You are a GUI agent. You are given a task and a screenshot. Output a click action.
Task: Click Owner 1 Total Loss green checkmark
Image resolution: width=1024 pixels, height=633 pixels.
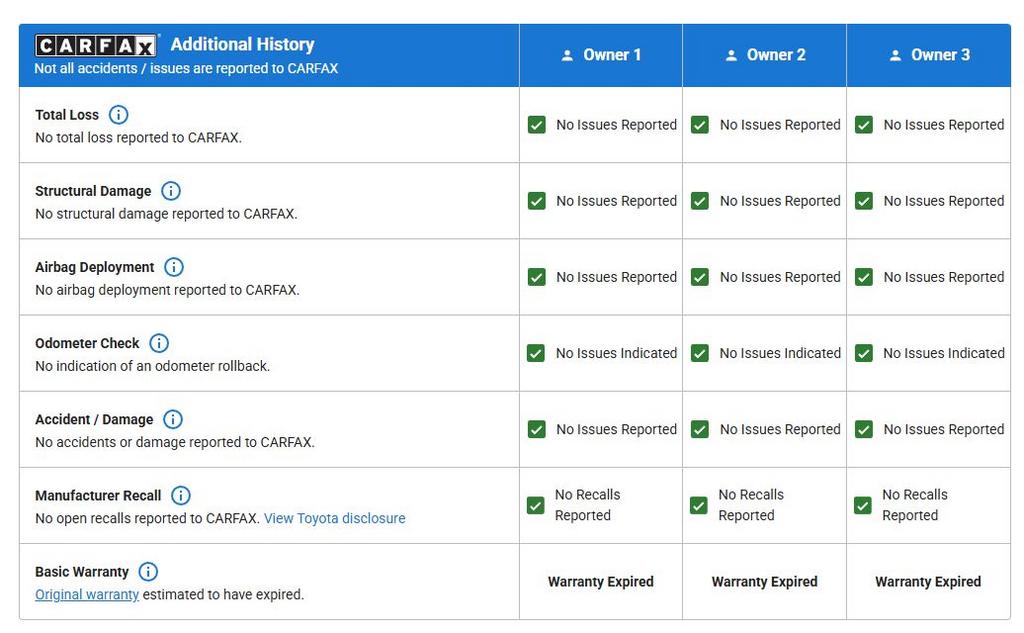537,125
